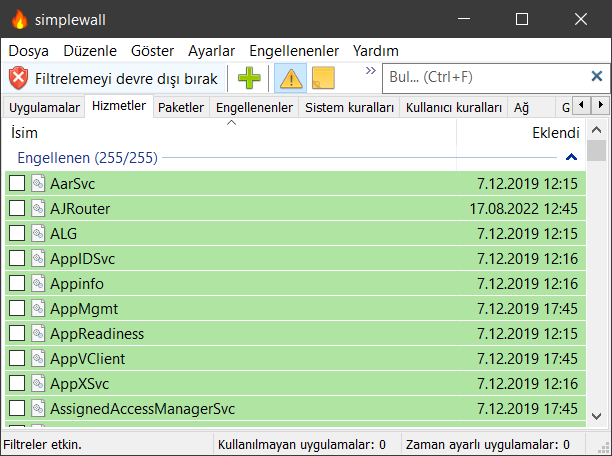Click the green plus add rule icon

[249, 78]
